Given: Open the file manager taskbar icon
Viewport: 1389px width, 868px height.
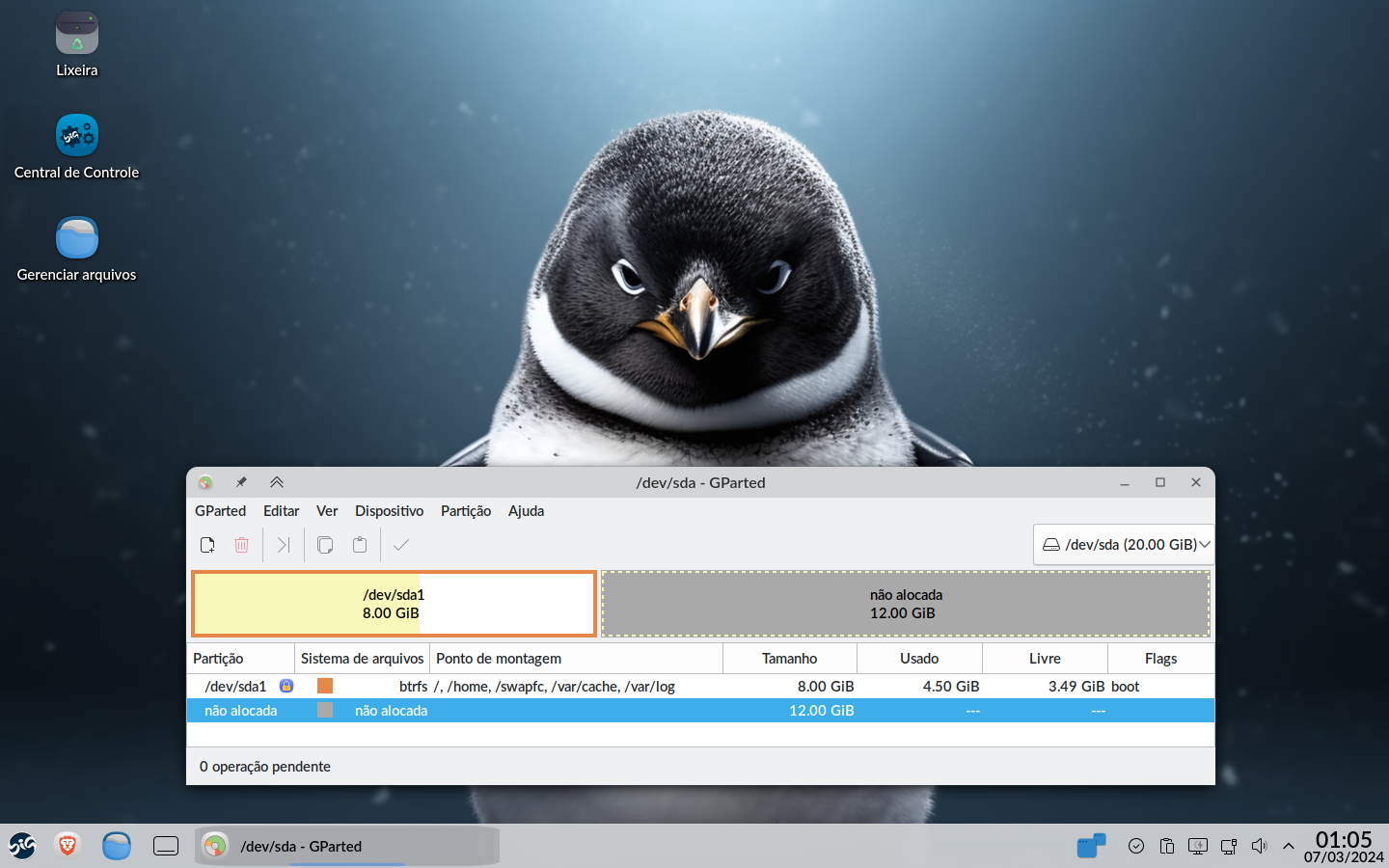Looking at the screenshot, I should [x=117, y=846].
